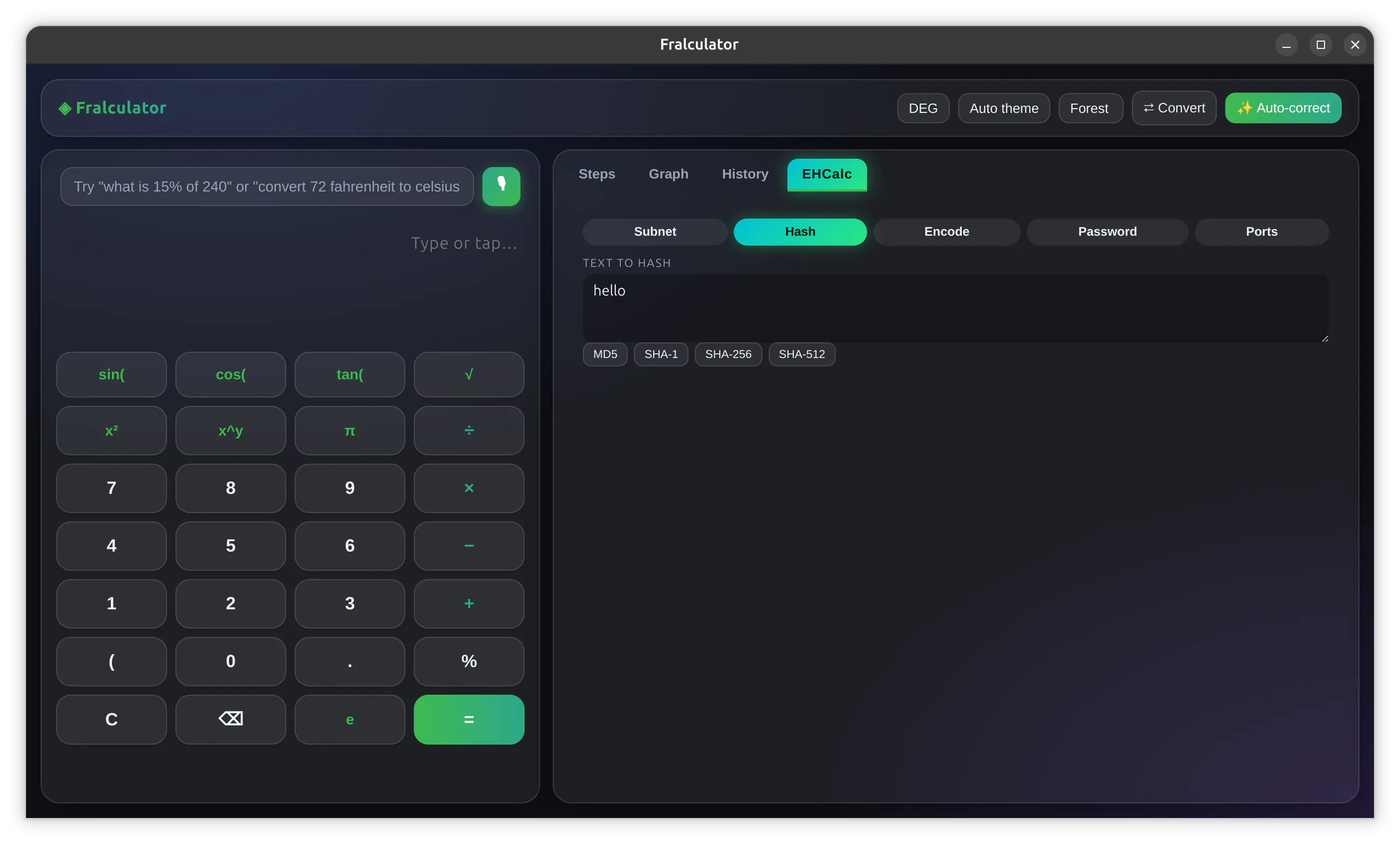Image resolution: width=1400 pixels, height=844 pixels.
Task: Tap the plus operator key
Action: point(469,604)
